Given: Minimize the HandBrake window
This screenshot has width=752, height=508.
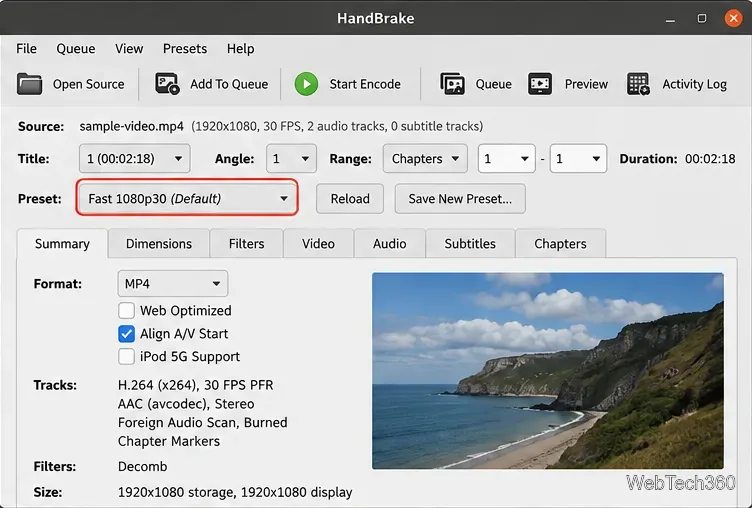Looking at the screenshot, I should 670,19.
